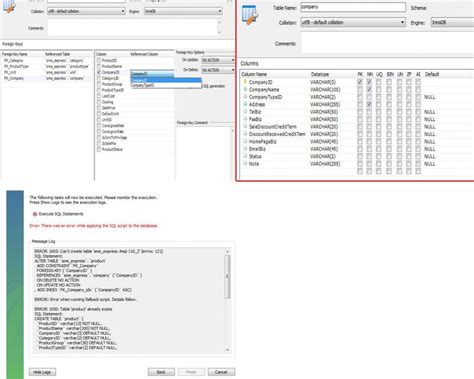This screenshot has height=379, width=474.
Task: Click the Table Name input field
Action: pyautogui.click(x=353, y=7)
